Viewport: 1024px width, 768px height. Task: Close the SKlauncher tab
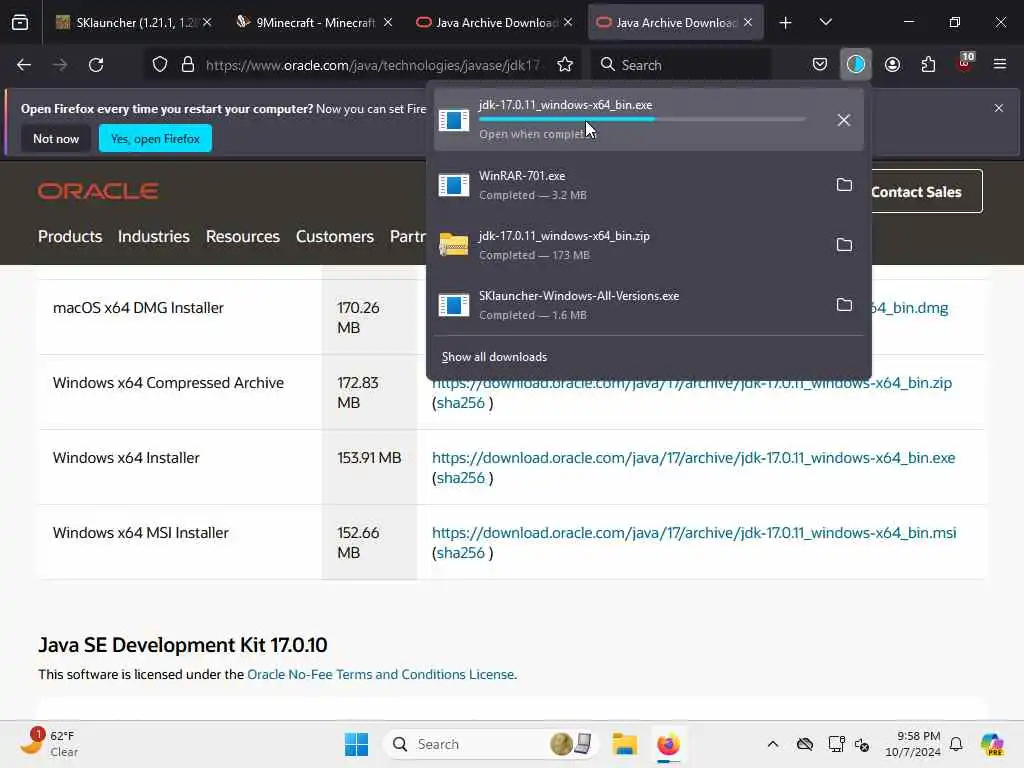click(207, 22)
